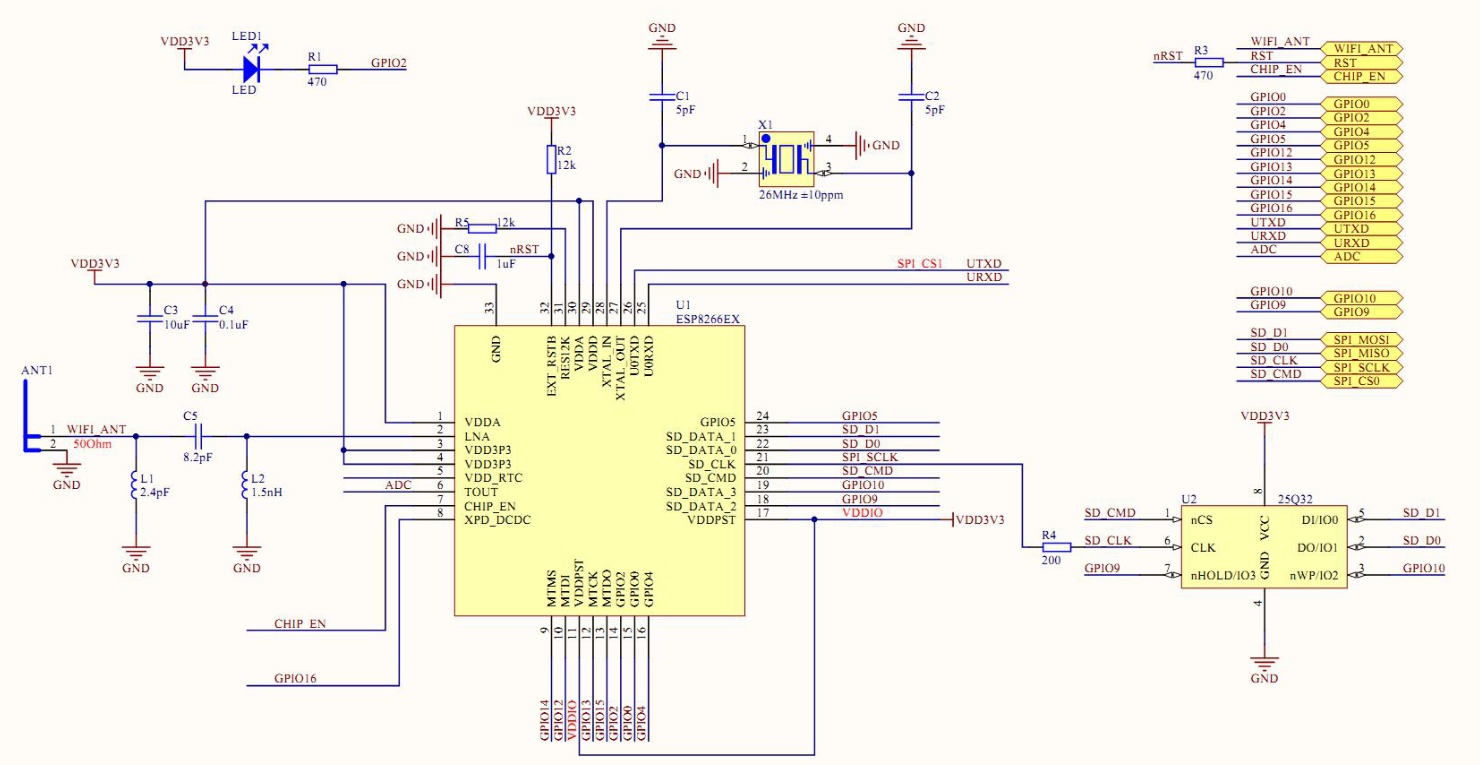Select GND symbol under U2 pin 4
The height and width of the screenshot is (765, 1480).
pyautogui.click(x=1264, y=667)
